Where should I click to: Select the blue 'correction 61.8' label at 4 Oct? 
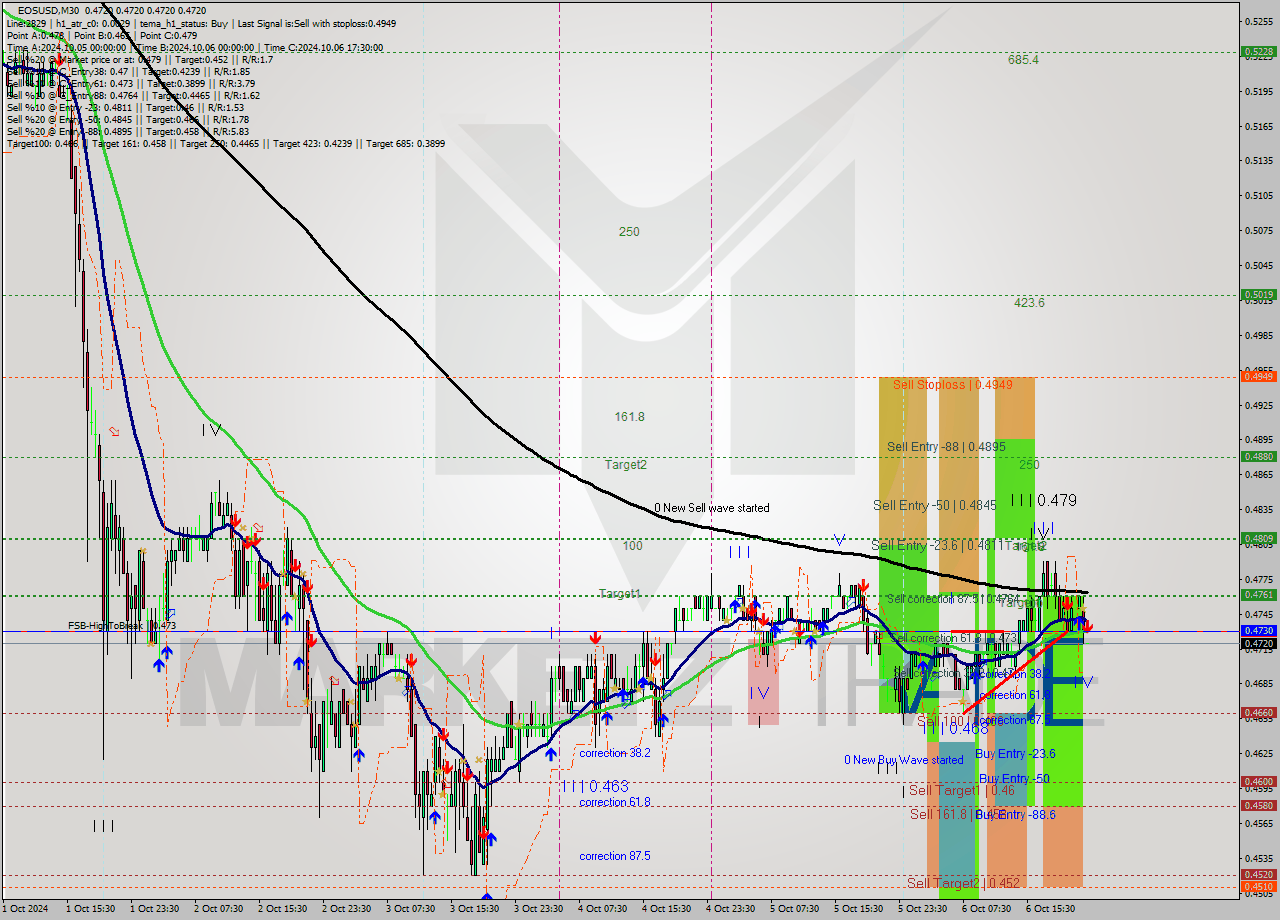click(615, 802)
